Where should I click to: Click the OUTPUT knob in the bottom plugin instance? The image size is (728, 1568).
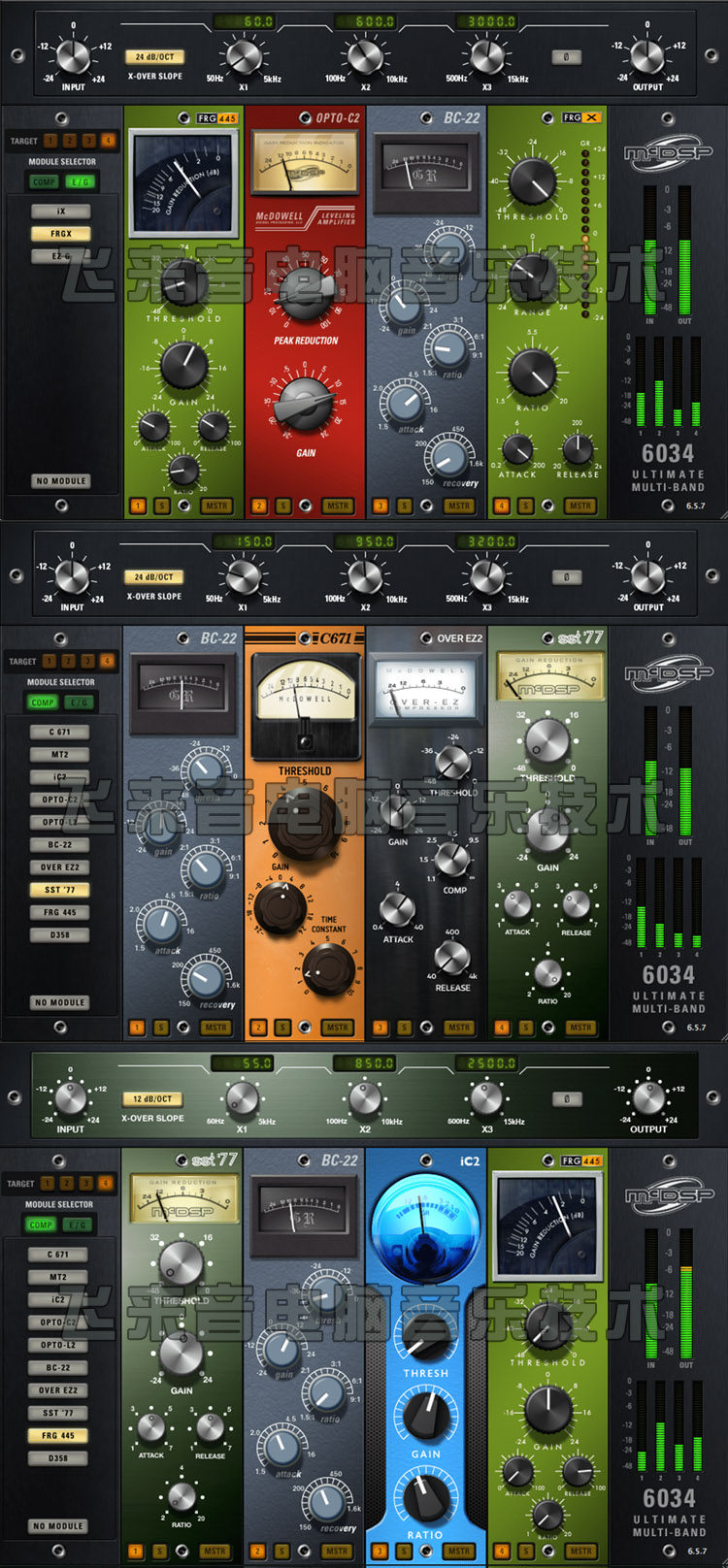648,1098
